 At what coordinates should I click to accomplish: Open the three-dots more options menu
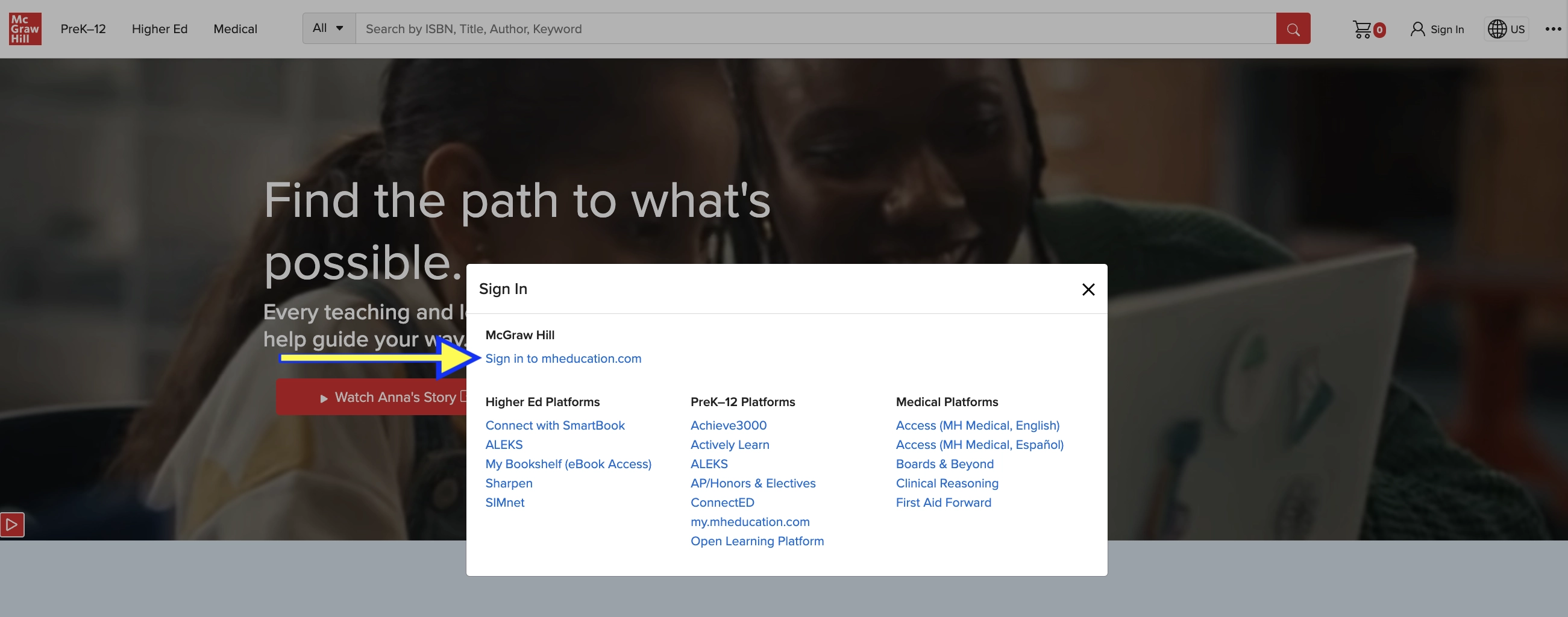coord(1552,29)
